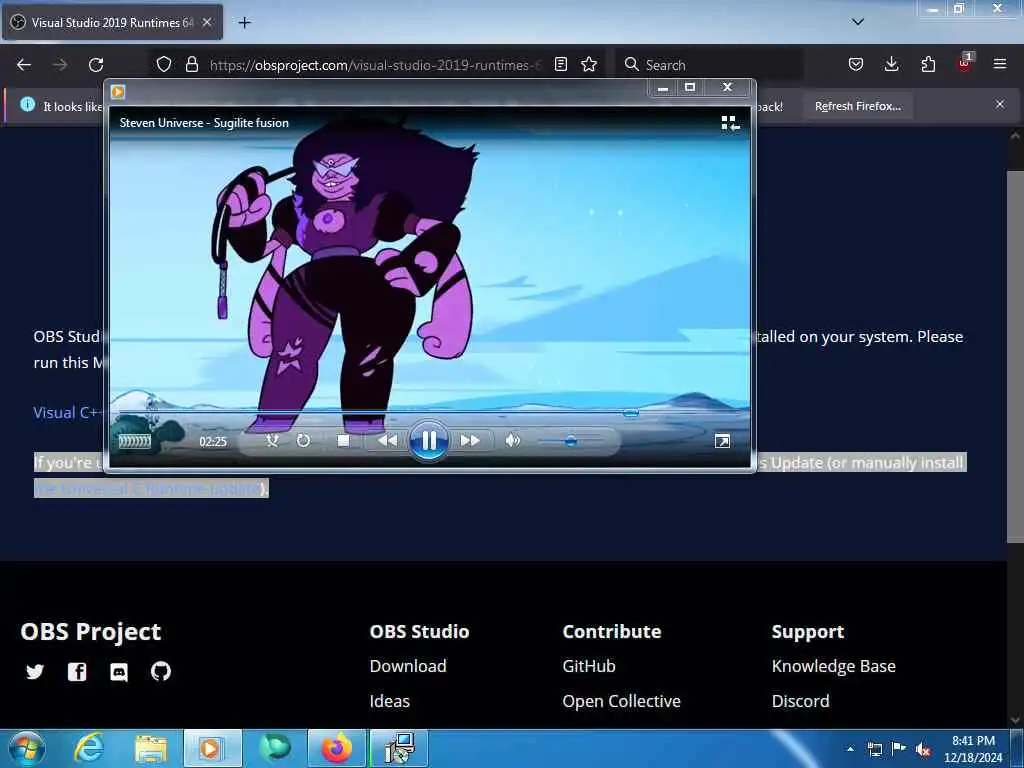Show hidden system tray icons
The width and height of the screenshot is (1024, 768).
pos(850,749)
